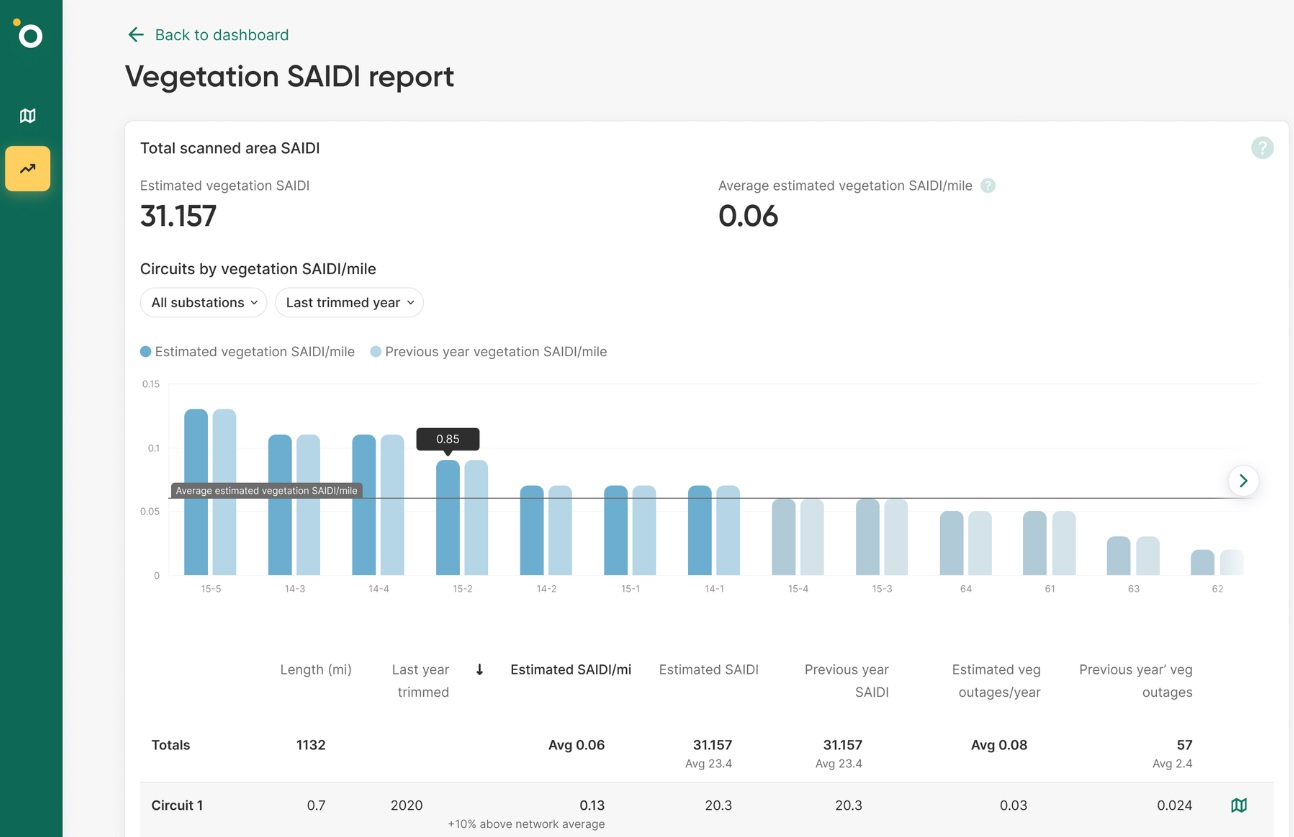Select the trend analytics sidebar icon
This screenshot has width=1294, height=837.
[x=28, y=169]
